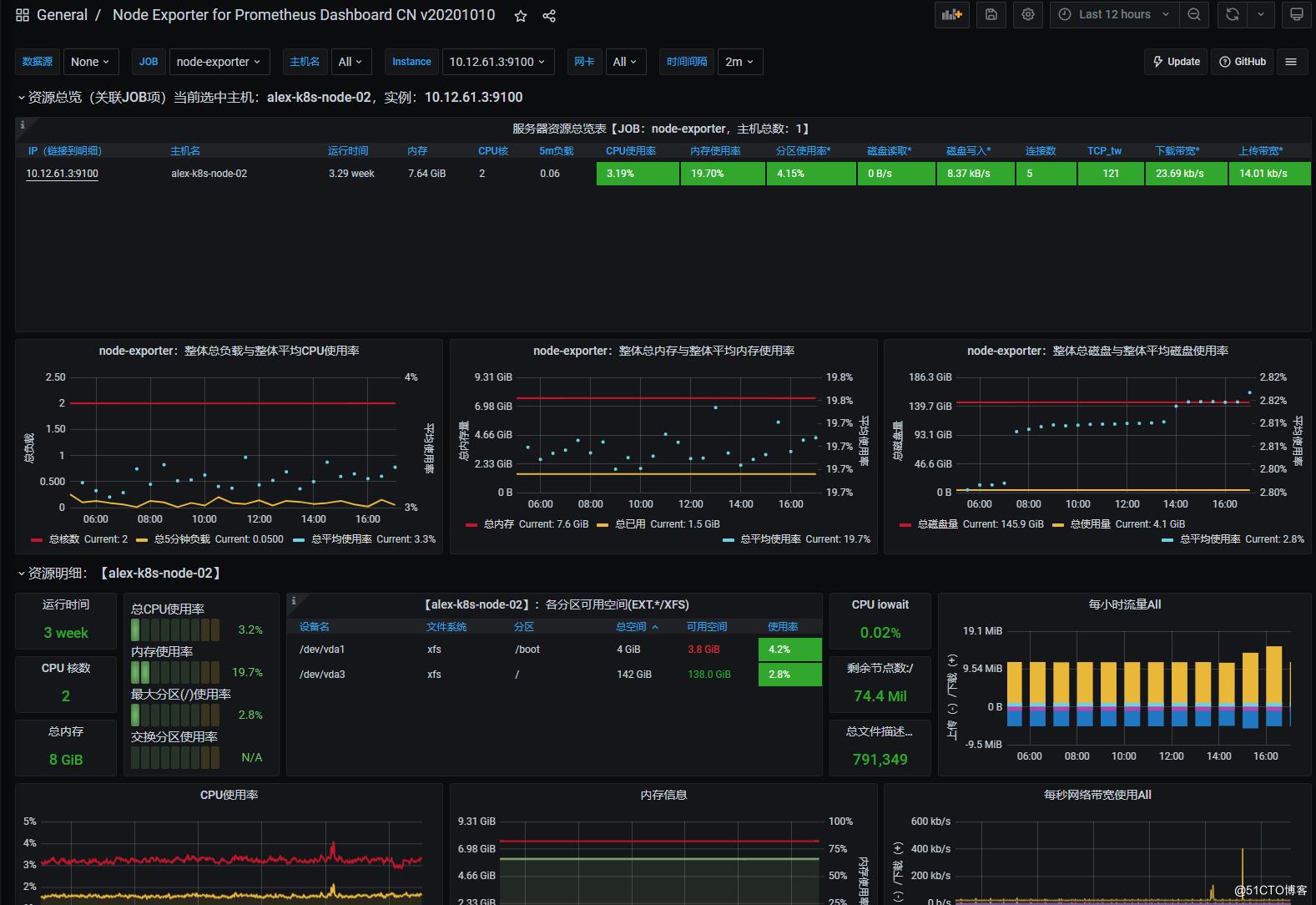The height and width of the screenshot is (905, 1316).
Task: Sort table by 连接数 column
Action: tap(1041, 151)
